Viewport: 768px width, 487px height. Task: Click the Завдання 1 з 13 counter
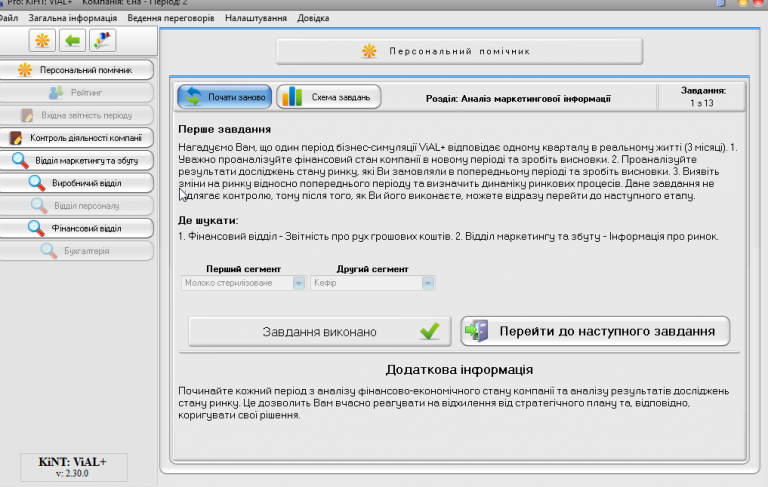tap(702, 97)
